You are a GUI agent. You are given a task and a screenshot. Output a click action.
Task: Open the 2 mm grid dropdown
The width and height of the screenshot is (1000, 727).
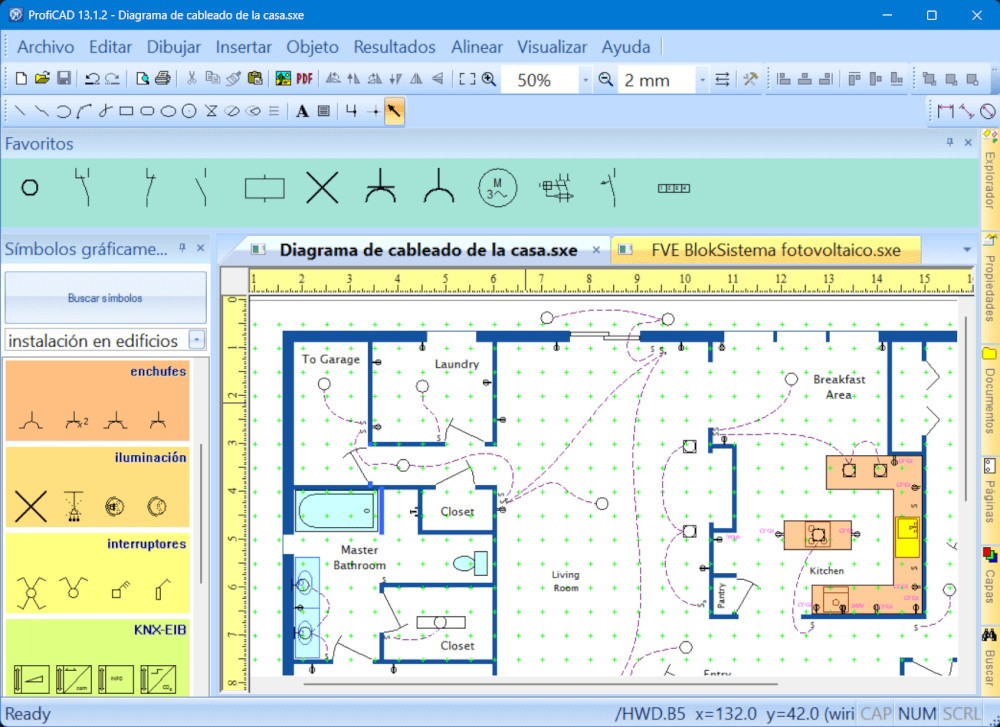(x=702, y=80)
